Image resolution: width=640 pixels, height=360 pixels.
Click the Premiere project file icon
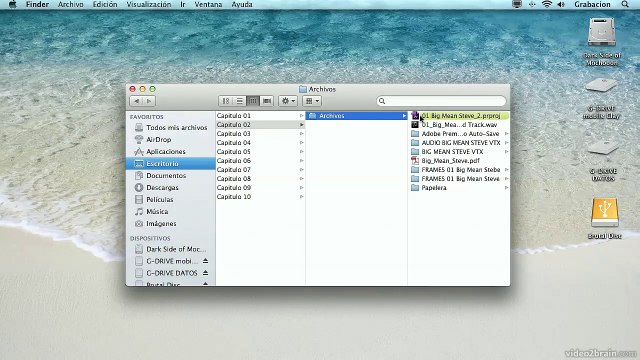(415, 116)
